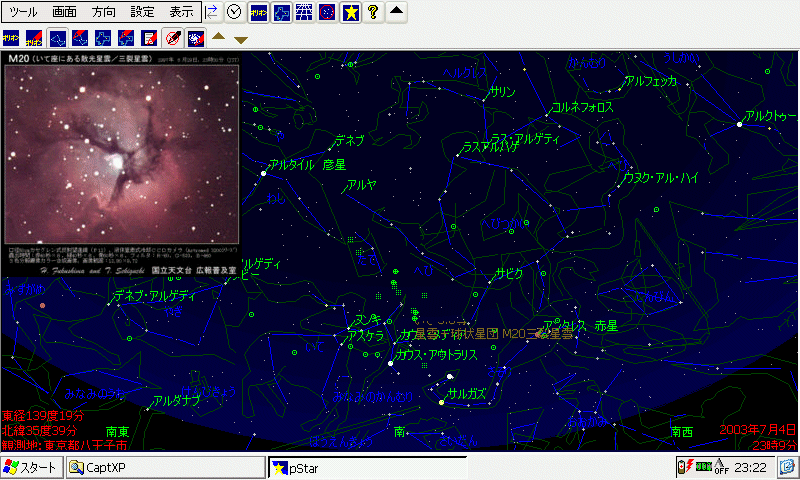Image resolution: width=800 pixels, height=480 pixels.
Task: Click the notepad icon in second toolbar
Action: tap(149, 38)
